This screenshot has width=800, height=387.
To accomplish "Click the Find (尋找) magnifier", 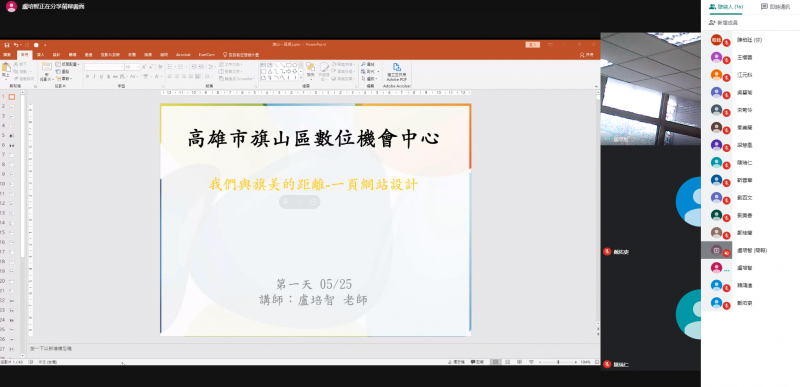I will coord(367,64).
